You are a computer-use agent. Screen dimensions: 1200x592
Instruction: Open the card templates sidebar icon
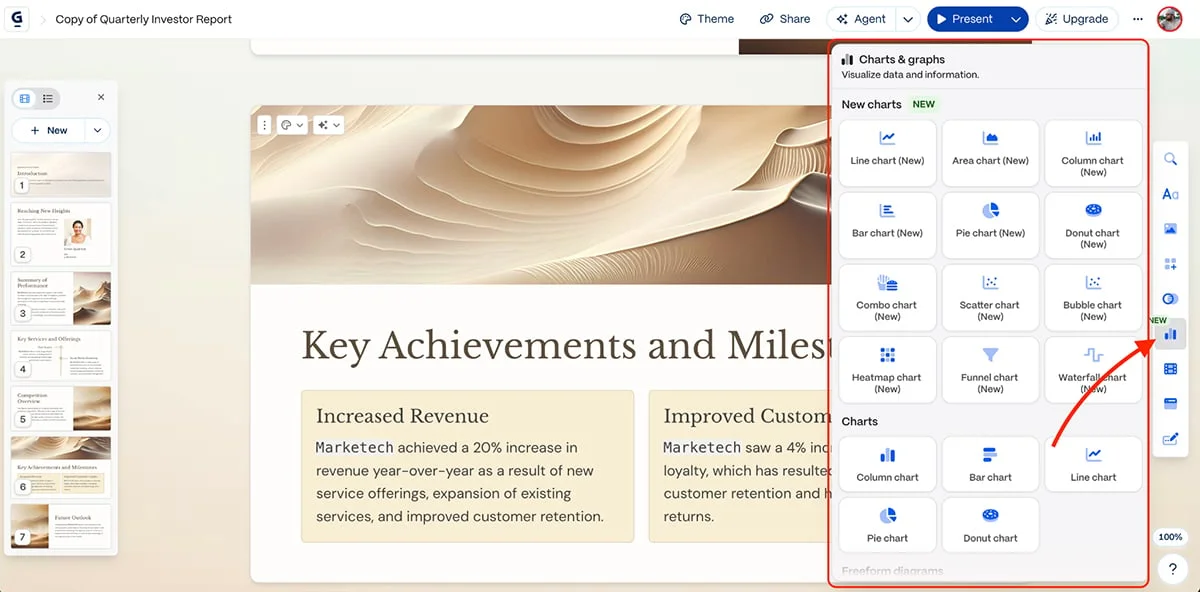coord(1170,264)
